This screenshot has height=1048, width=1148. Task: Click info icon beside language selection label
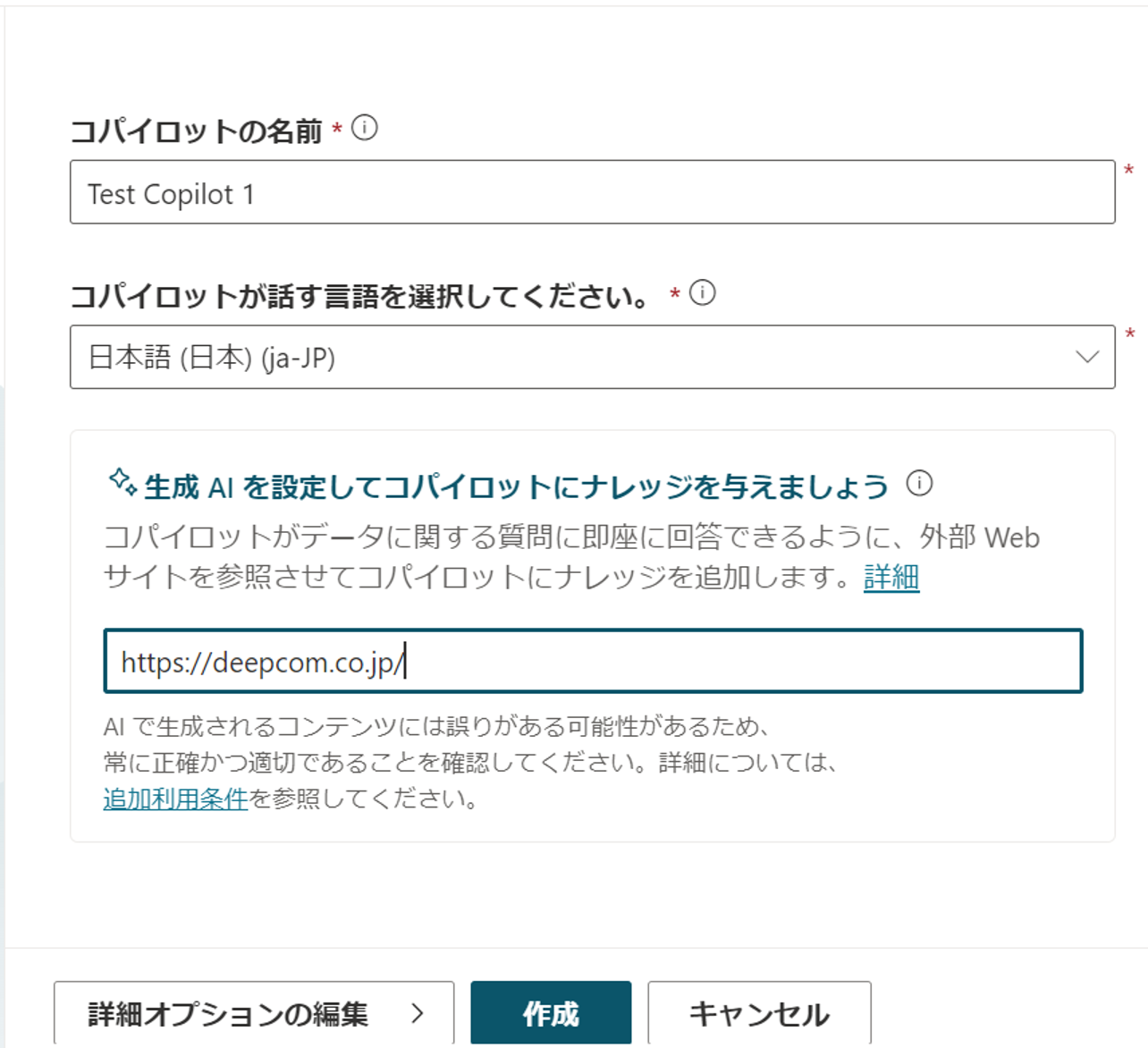pyautogui.click(x=703, y=292)
